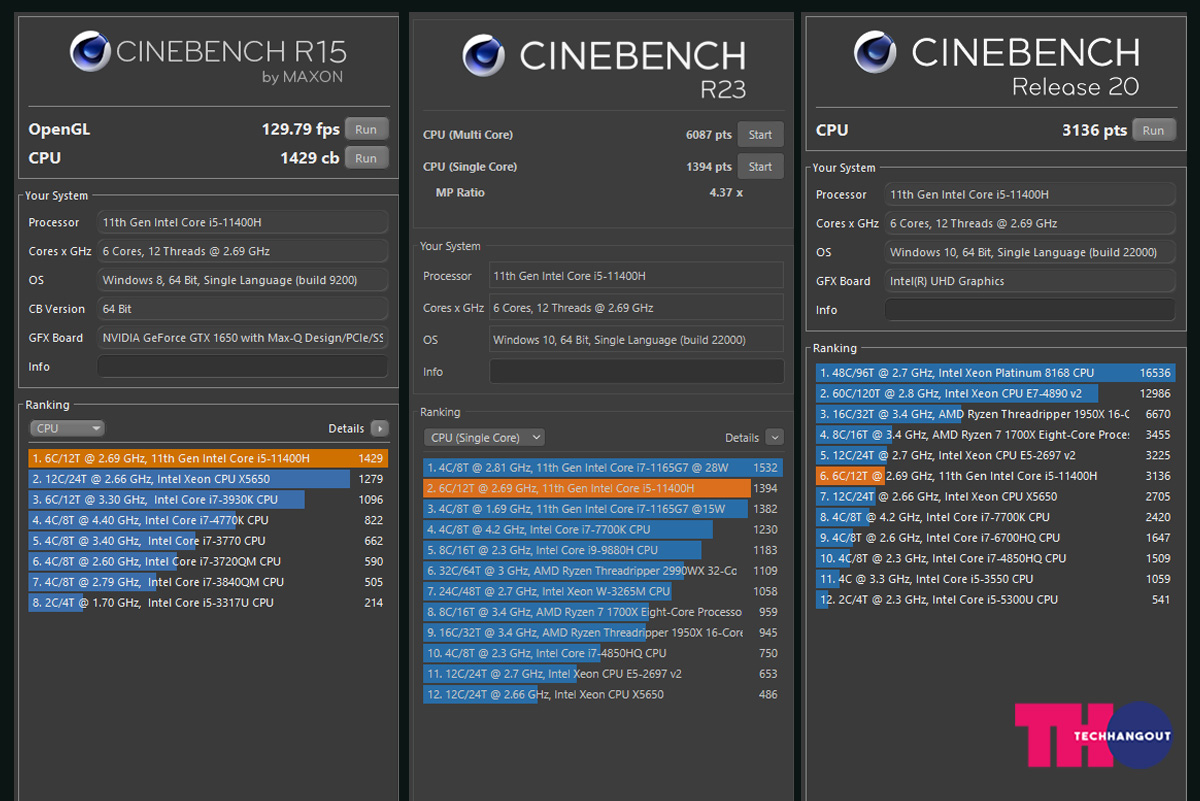Select the Ryzen 7 1700X row in R23

[603, 612]
